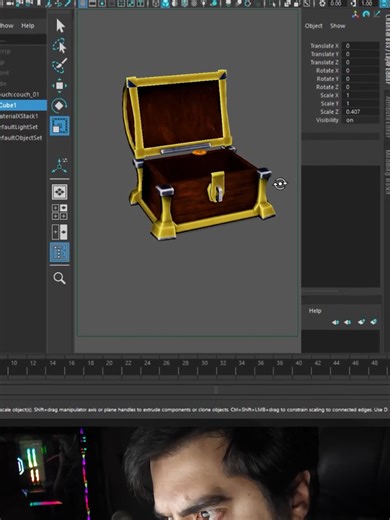
Task: Click Scale X value field
Action: coord(361,95)
